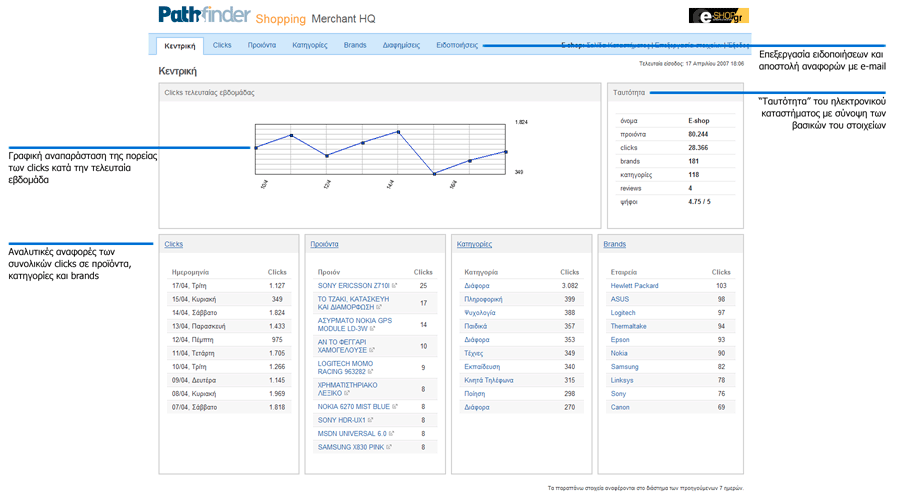Viewport: 900px width, 501px height.
Task: Open the Hewlett Packard brand link
Action: (634, 285)
